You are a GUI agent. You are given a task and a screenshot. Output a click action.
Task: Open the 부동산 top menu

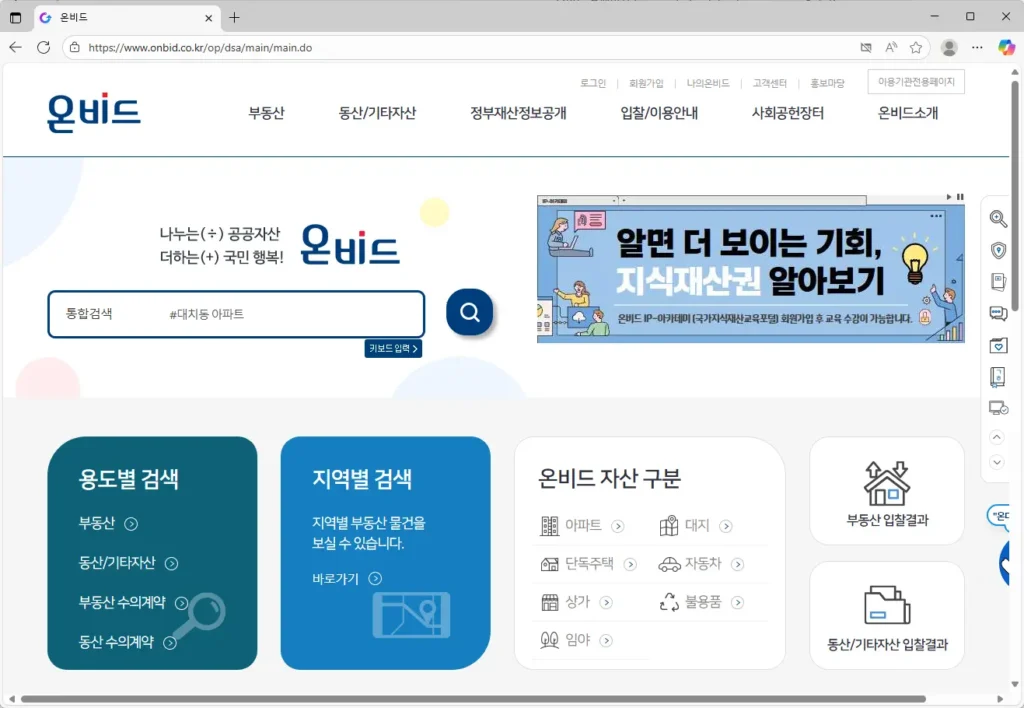(x=266, y=113)
